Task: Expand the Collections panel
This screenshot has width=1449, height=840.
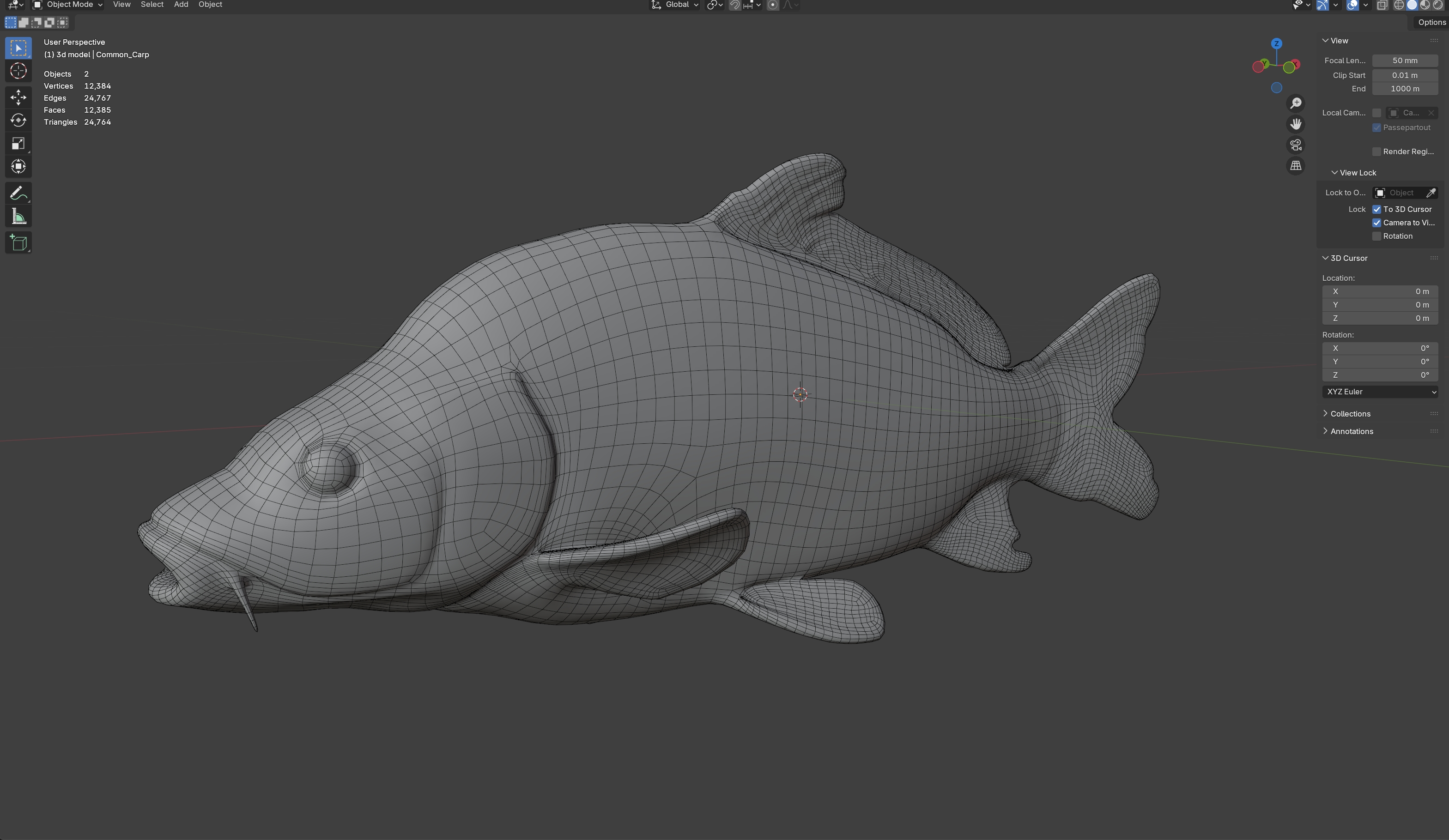Action: click(1350, 414)
